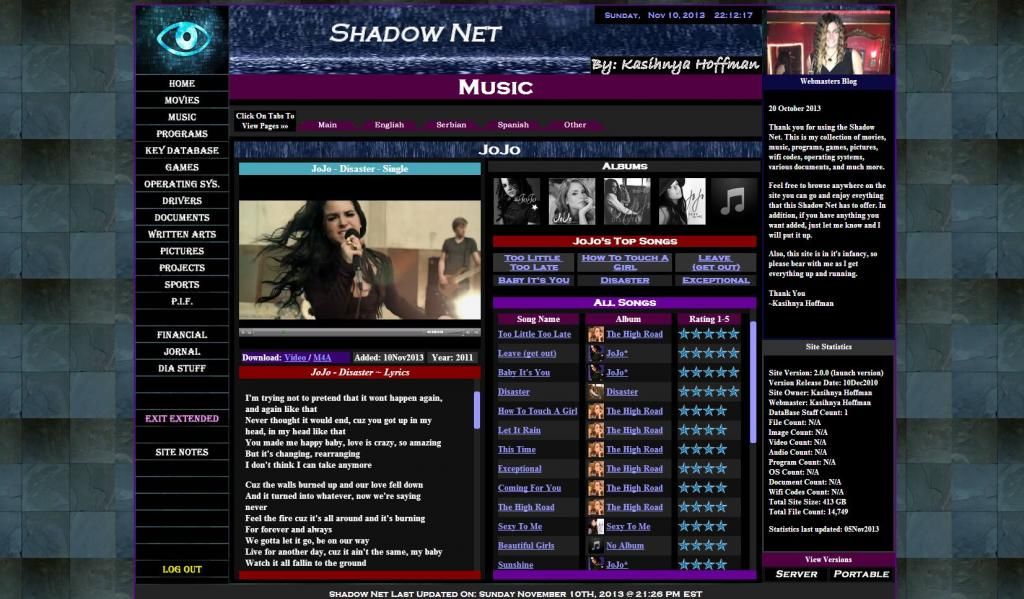
Task: Click the album icon in Leave (get out) row
Action: (596, 353)
